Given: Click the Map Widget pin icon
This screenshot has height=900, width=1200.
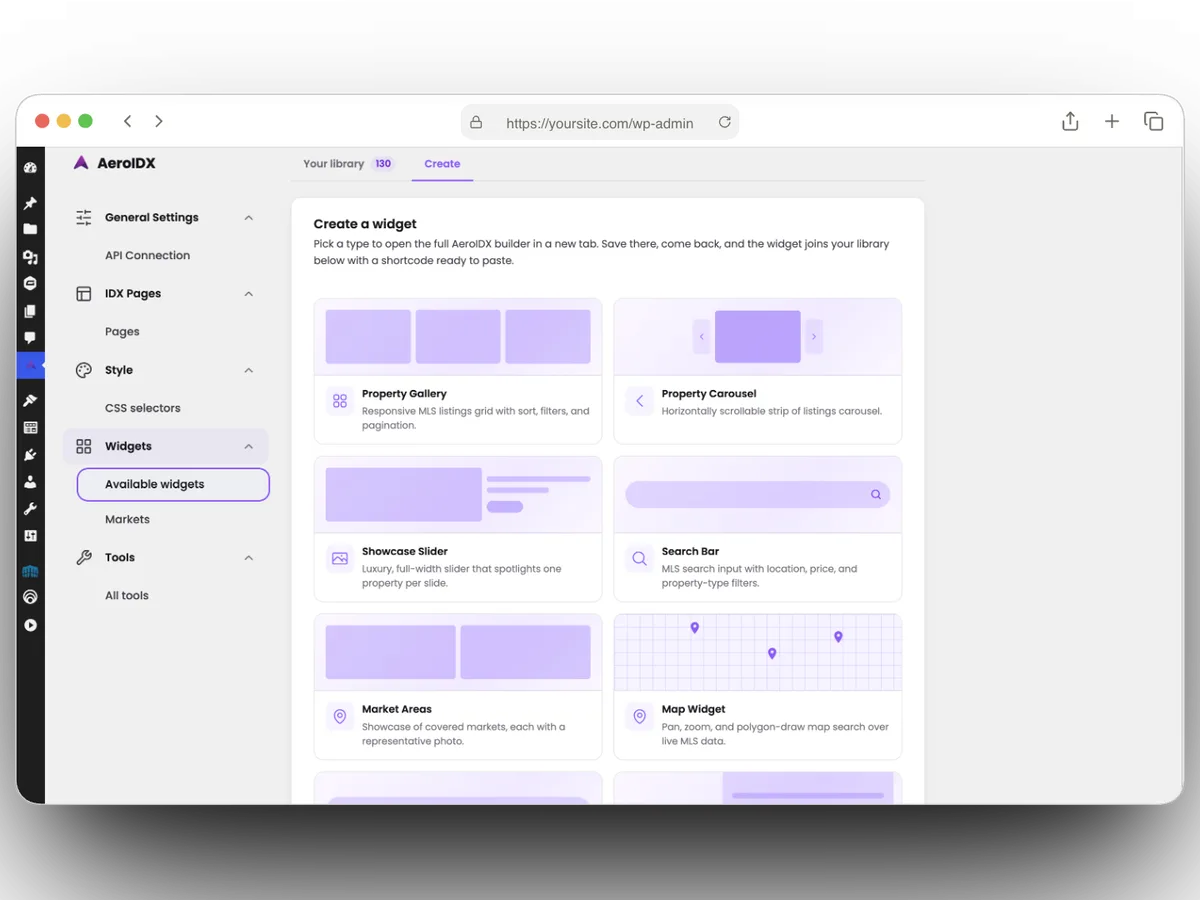Looking at the screenshot, I should [640, 716].
